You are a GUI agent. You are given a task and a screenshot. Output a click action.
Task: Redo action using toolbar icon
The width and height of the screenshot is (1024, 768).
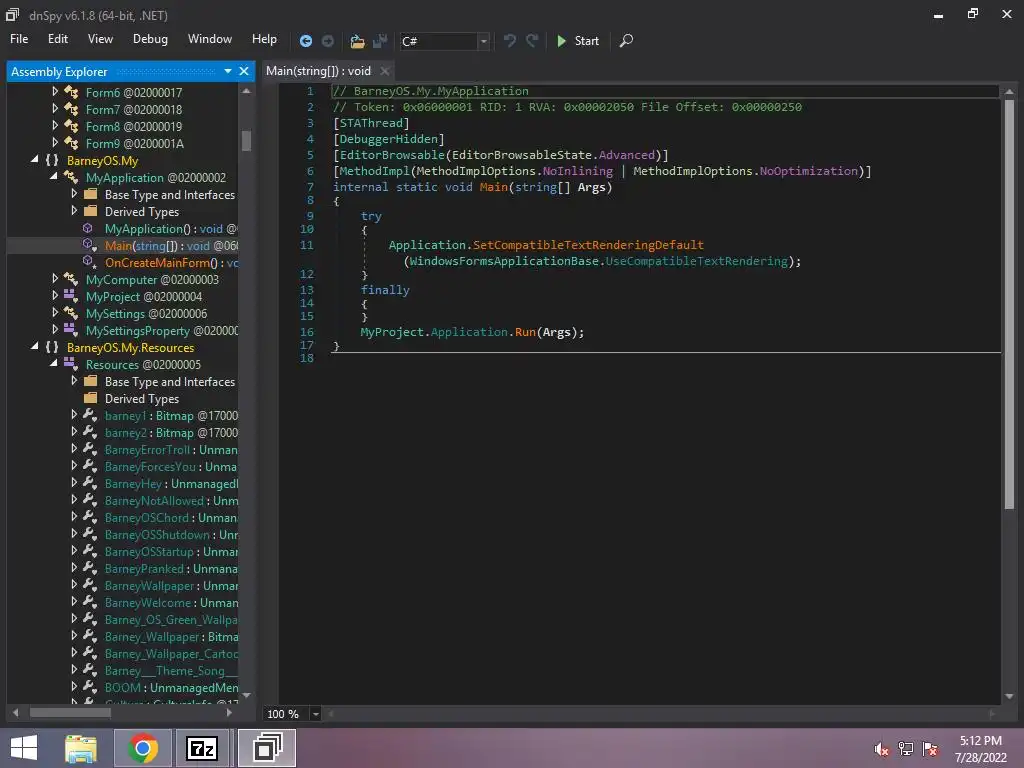tap(532, 41)
